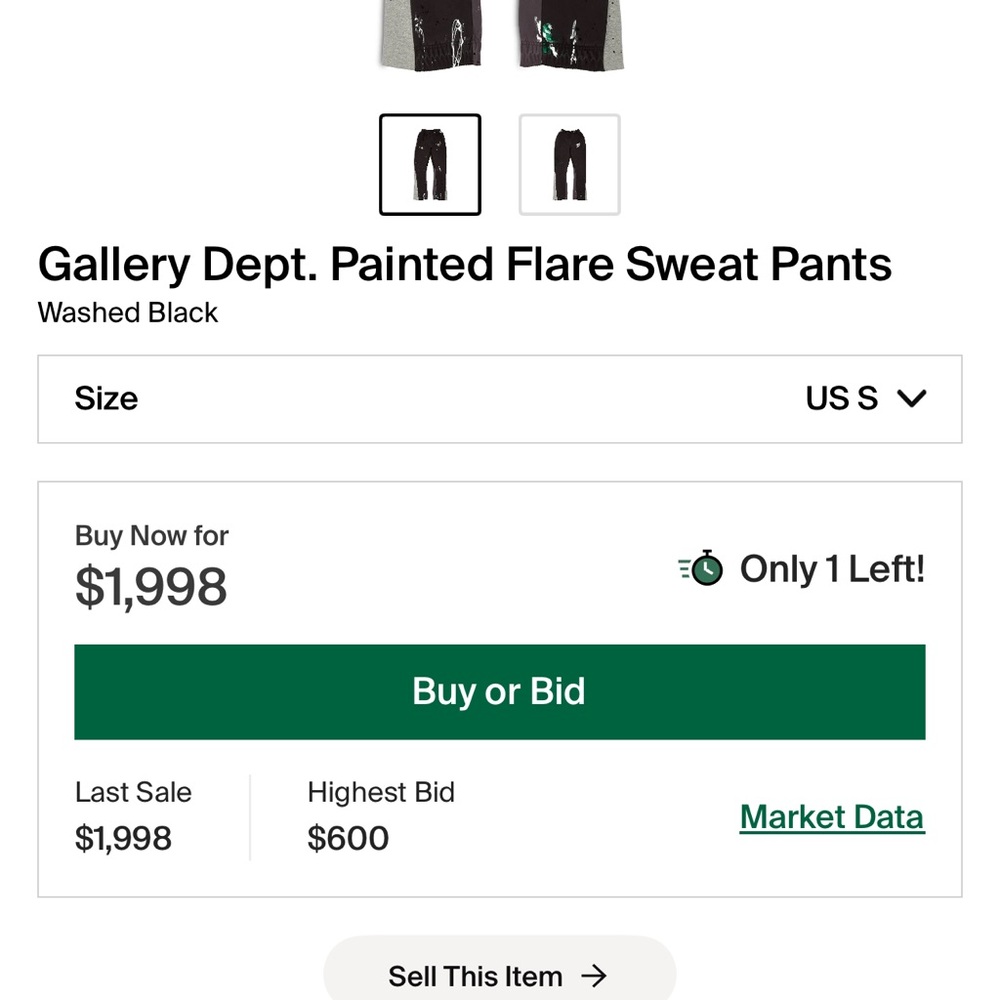Click the Sell This Item button
Viewport: 1000px width, 1000px height.
[x=499, y=976]
